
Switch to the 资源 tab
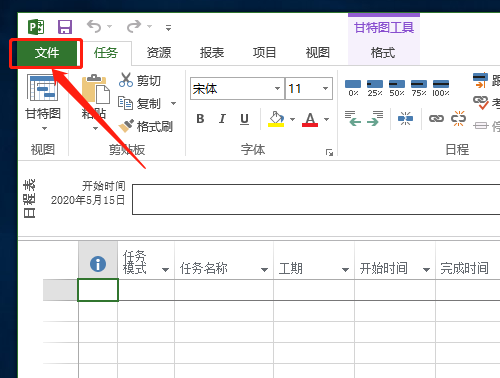pos(159,53)
